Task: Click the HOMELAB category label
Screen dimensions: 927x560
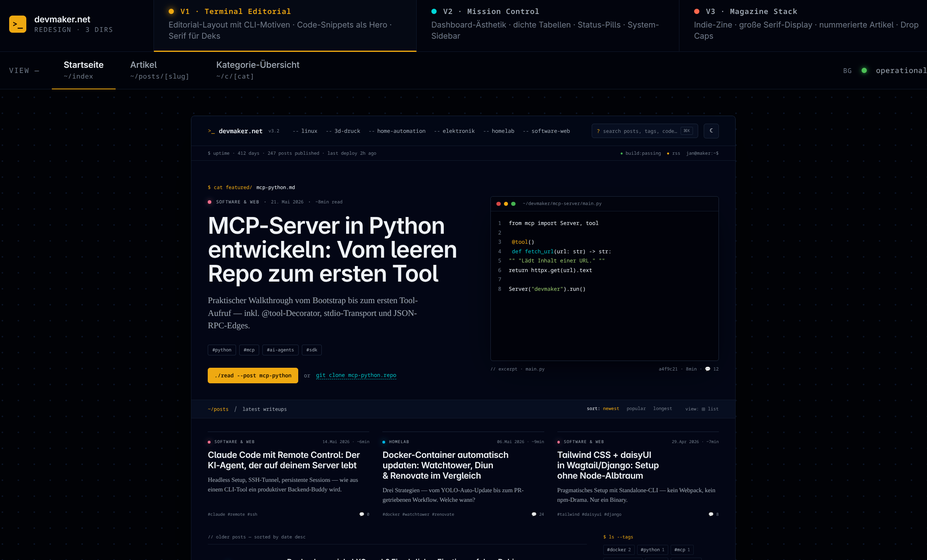Action: coord(398,442)
